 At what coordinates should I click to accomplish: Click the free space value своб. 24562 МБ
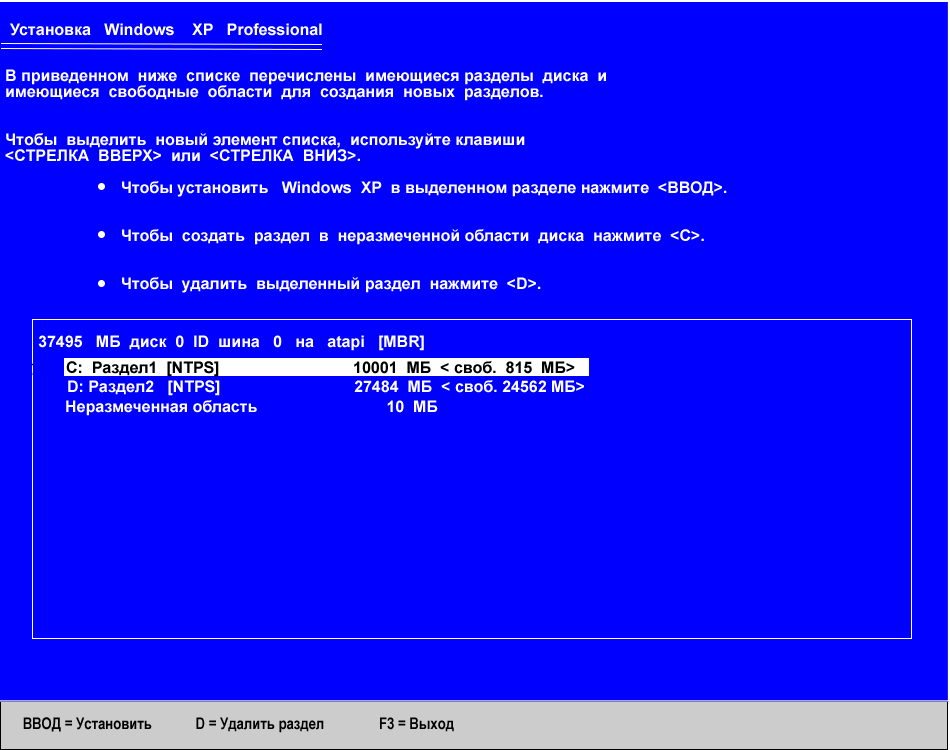click(x=513, y=387)
